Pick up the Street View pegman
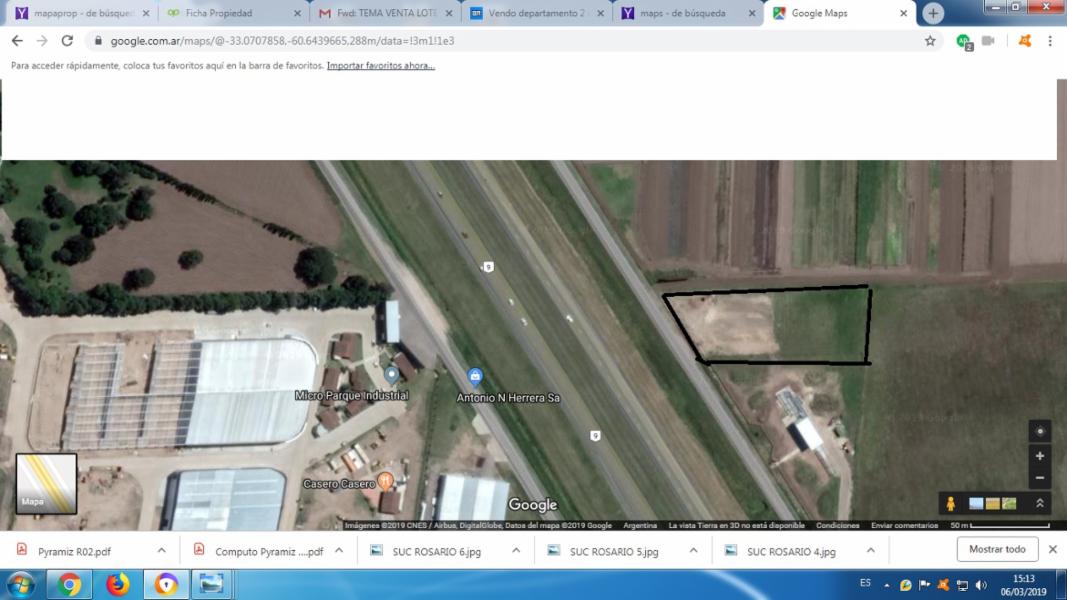 [951, 503]
